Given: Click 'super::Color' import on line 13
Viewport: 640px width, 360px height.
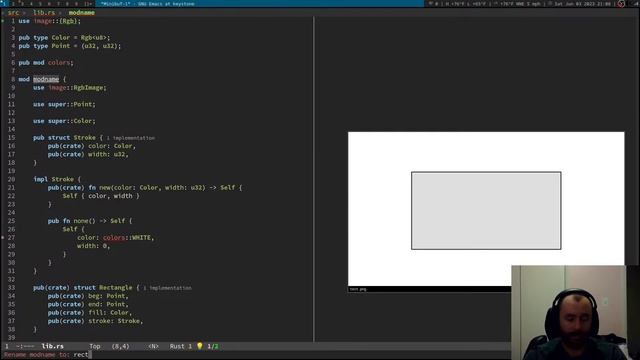Looking at the screenshot, I should 70,121.
